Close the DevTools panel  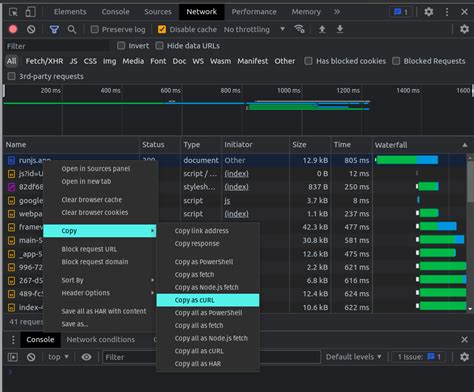[x=464, y=12]
